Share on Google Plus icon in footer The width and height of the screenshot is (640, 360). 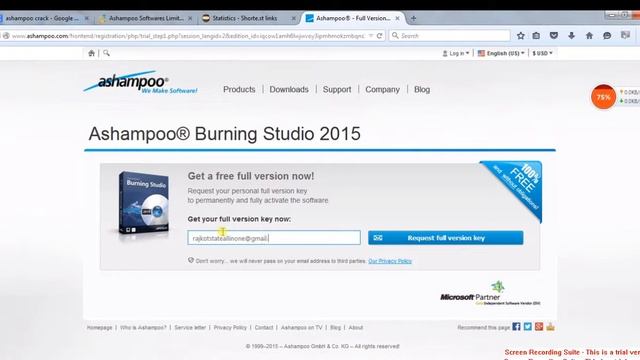click(x=539, y=327)
